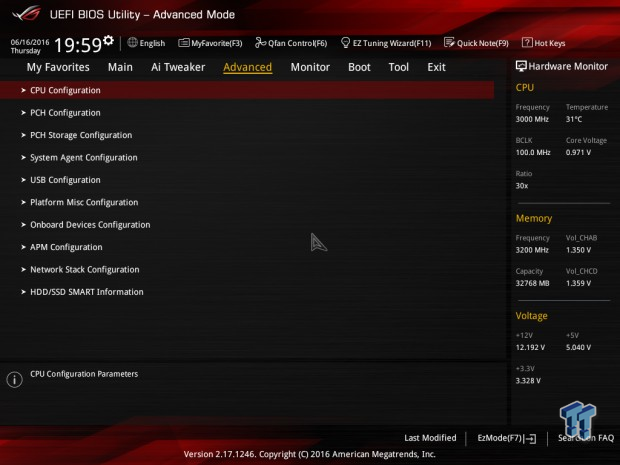Click the Ratio value 30x
This screenshot has width=620, height=465.
522,186
